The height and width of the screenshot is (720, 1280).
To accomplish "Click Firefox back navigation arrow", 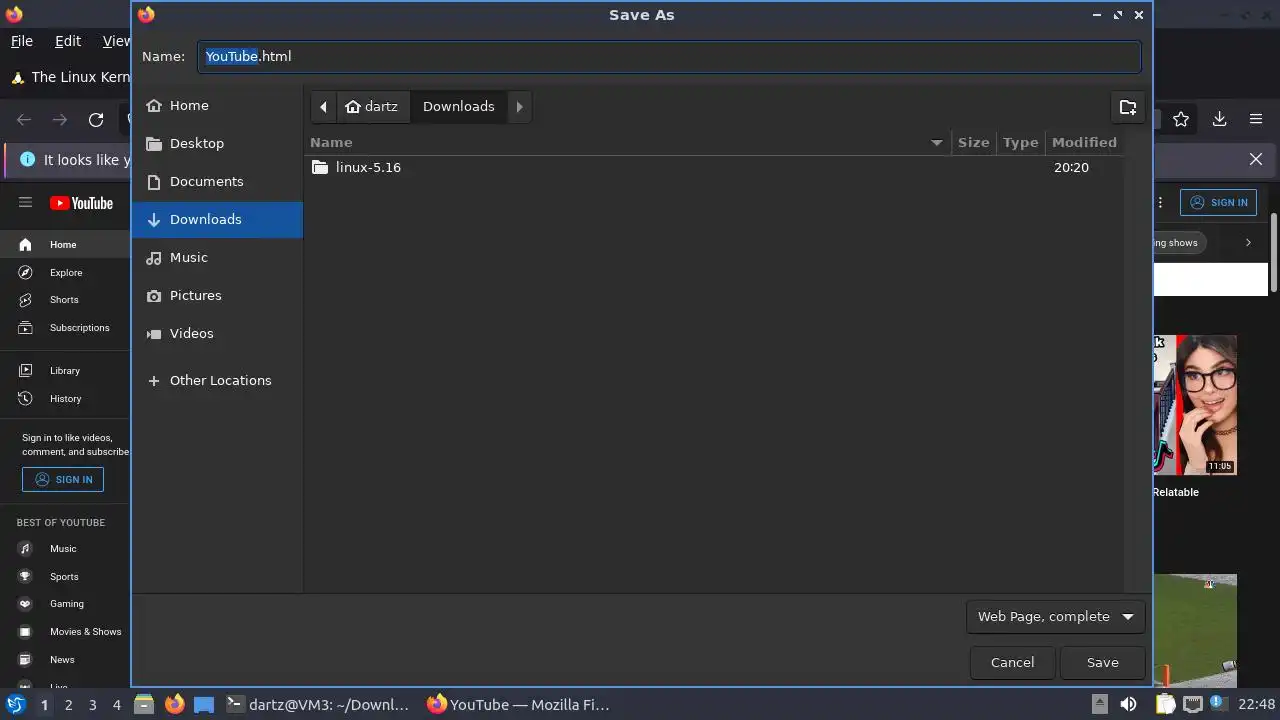I will (24, 120).
